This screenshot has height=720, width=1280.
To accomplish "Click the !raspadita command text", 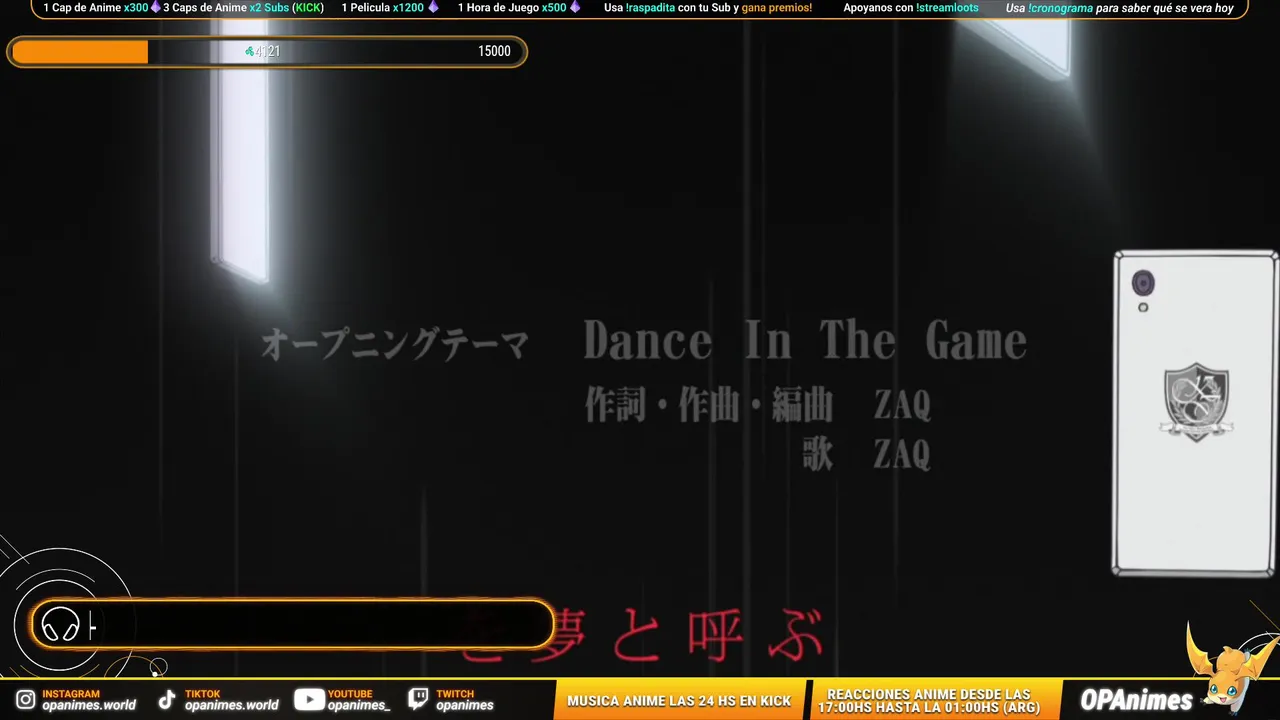I will point(650,8).
